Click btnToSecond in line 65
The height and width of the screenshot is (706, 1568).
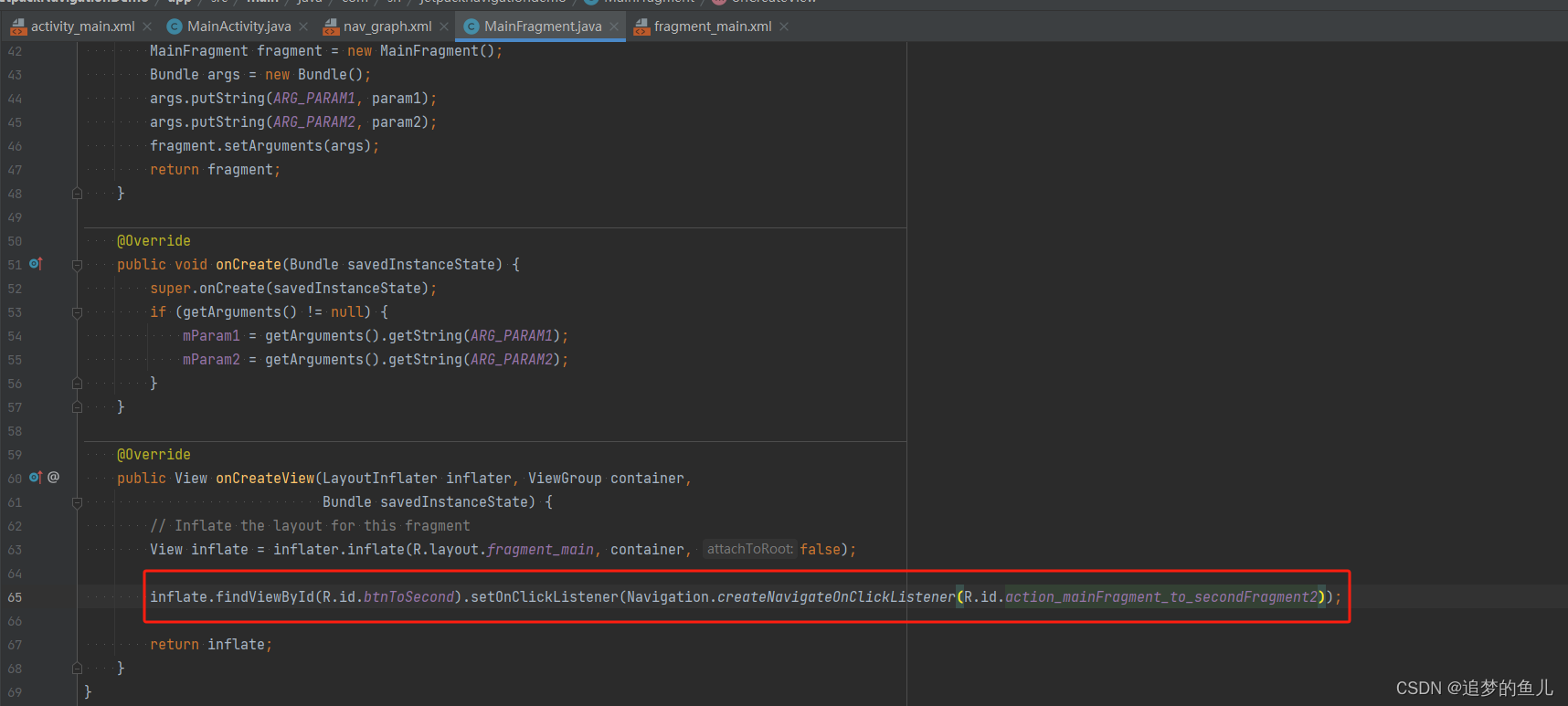[408, 596]
